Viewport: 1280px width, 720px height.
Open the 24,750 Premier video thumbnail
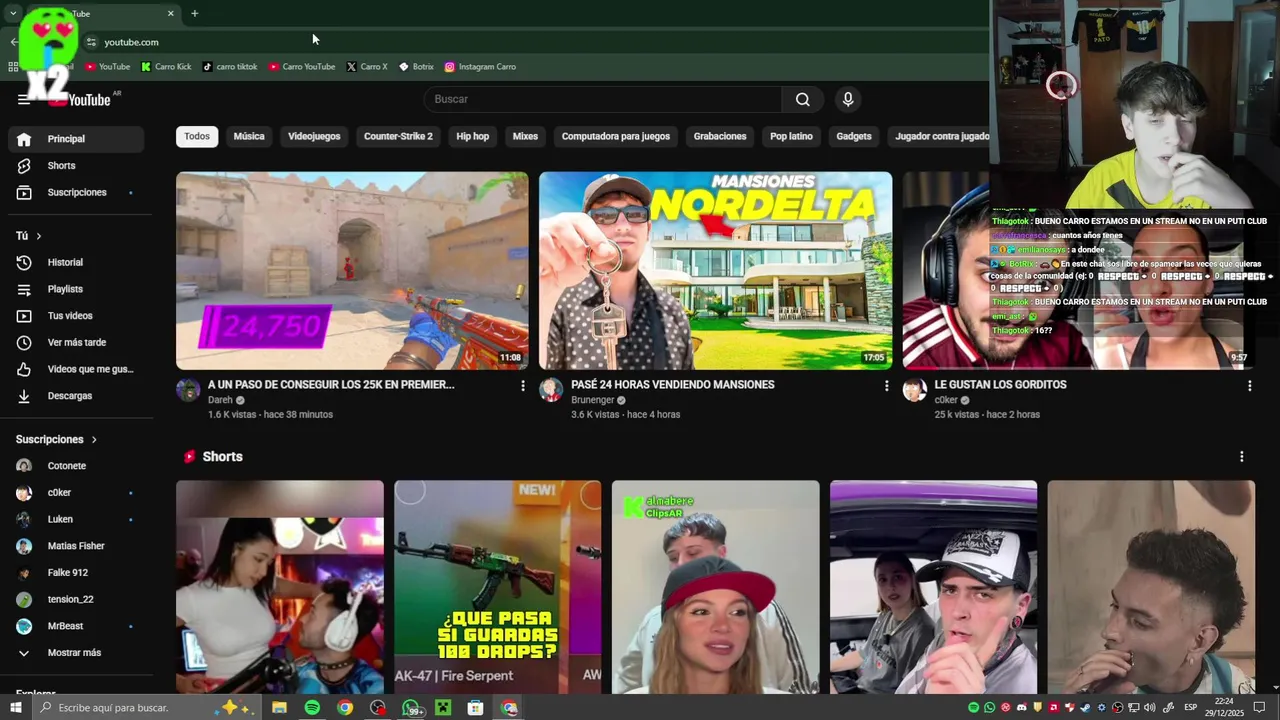tap(352, 270)
